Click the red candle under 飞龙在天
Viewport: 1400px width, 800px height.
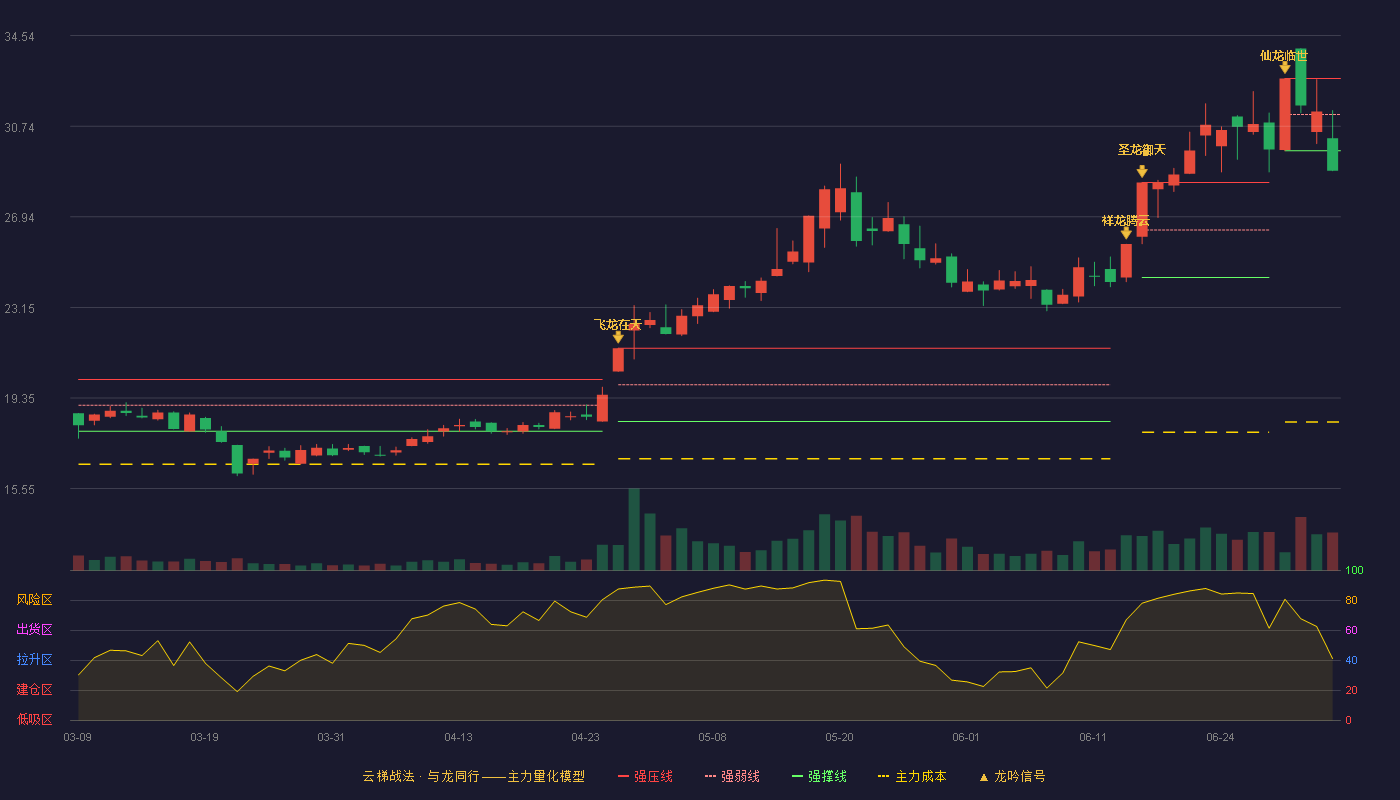618,359
